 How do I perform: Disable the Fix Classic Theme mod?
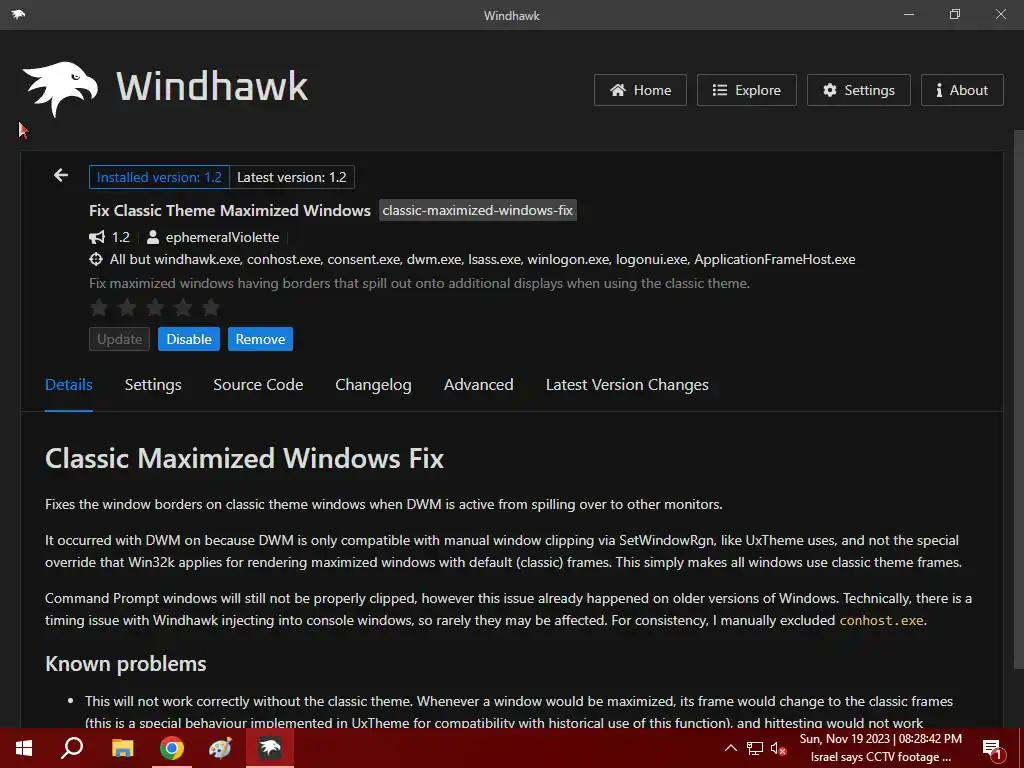click(x=189, y=339)
